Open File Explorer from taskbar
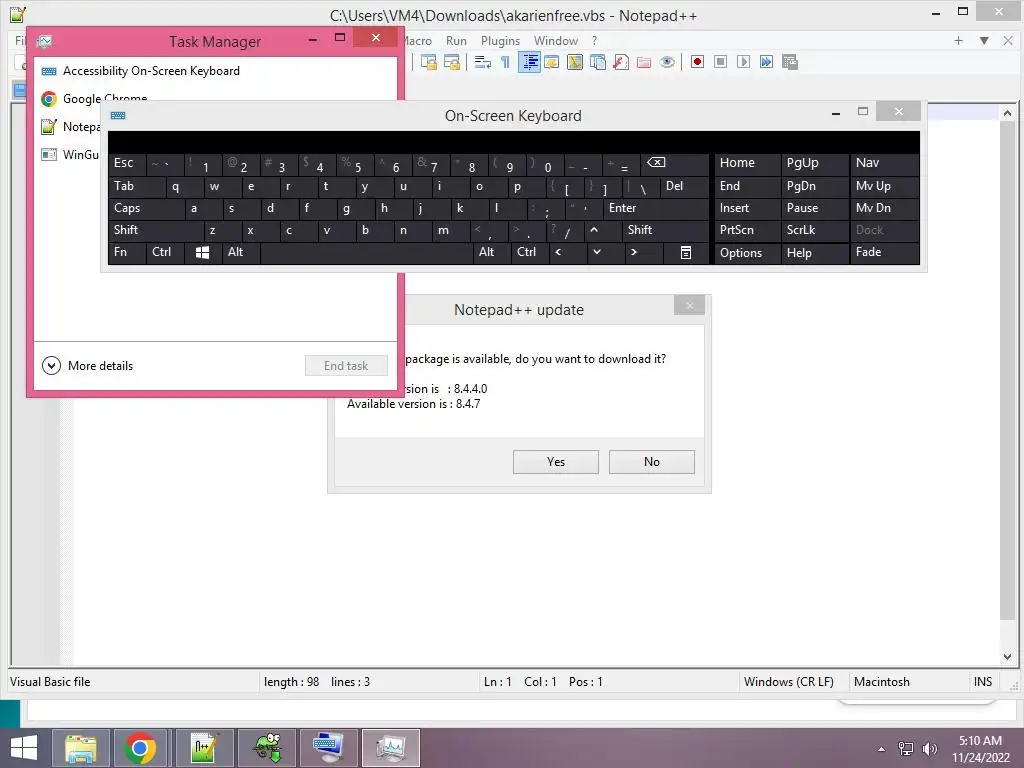Image resolution: width=1024 pixels, height=768 pixels. [80, 748]
